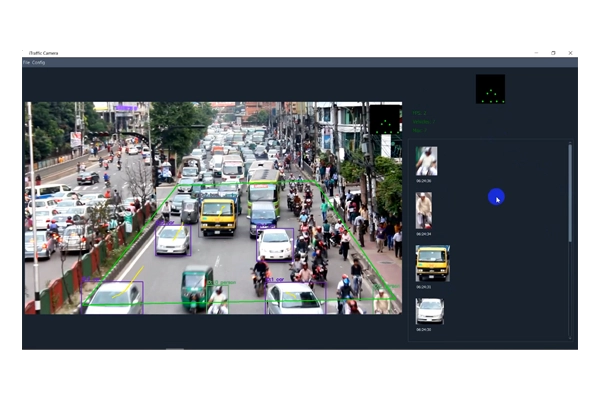
Task: Click the boxed white car center-right lane
Action: click(x=275, y=243)
